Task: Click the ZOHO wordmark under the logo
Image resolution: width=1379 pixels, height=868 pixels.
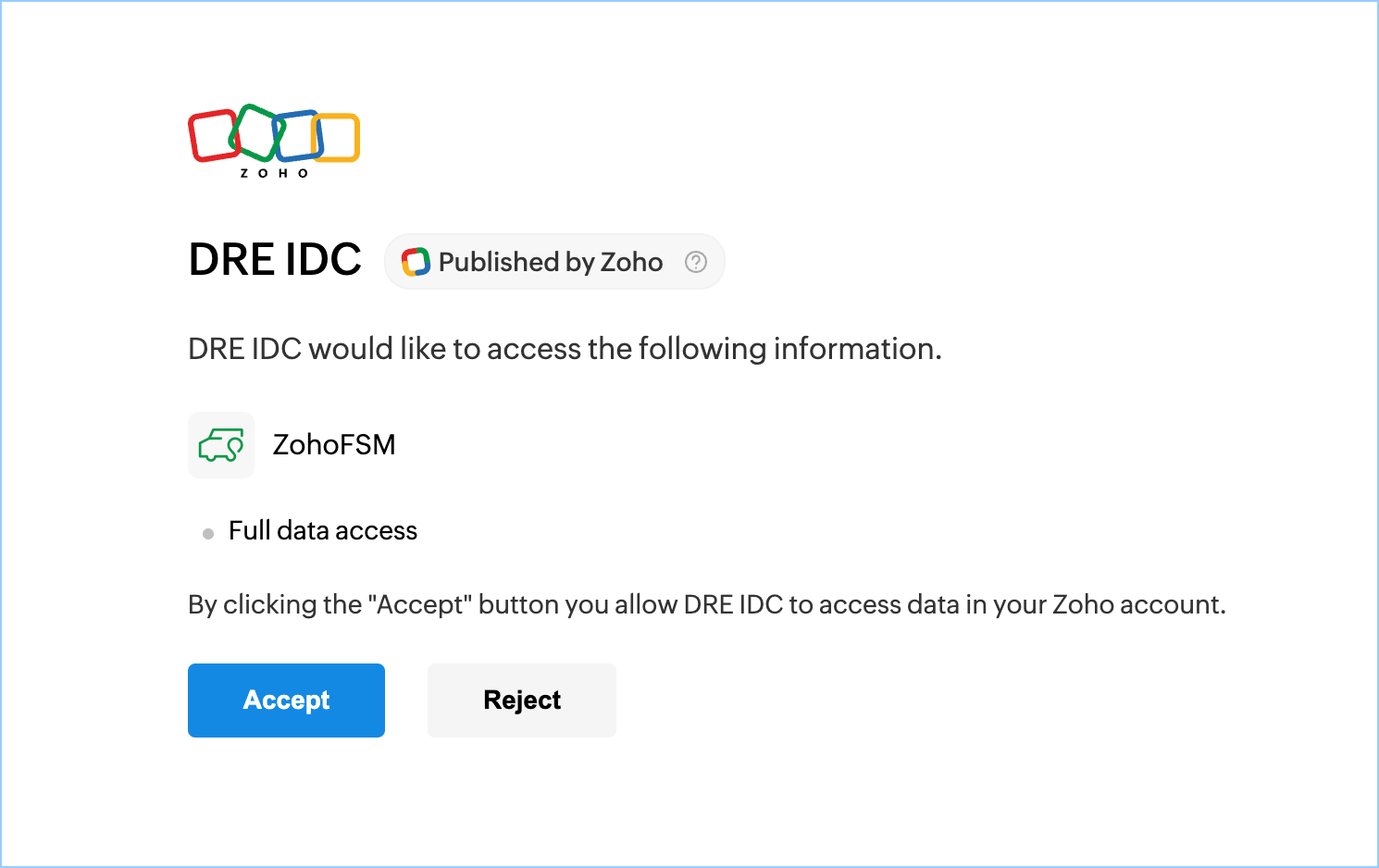Action: [x=274, y=173]
